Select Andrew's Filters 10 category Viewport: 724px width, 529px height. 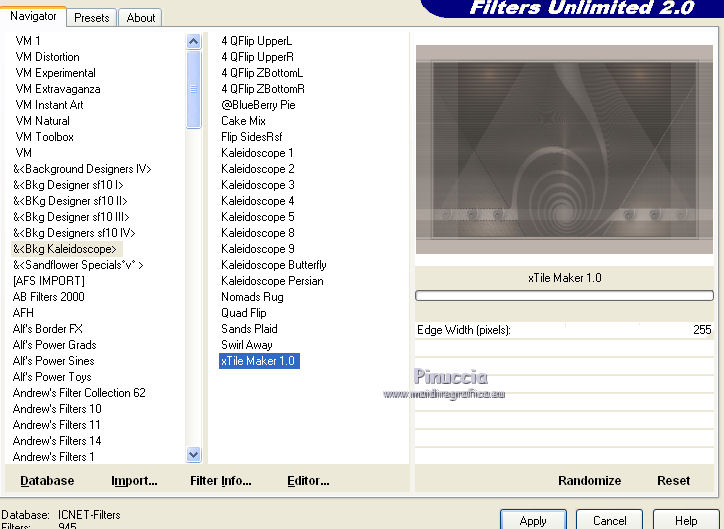[x=57, y=409]
